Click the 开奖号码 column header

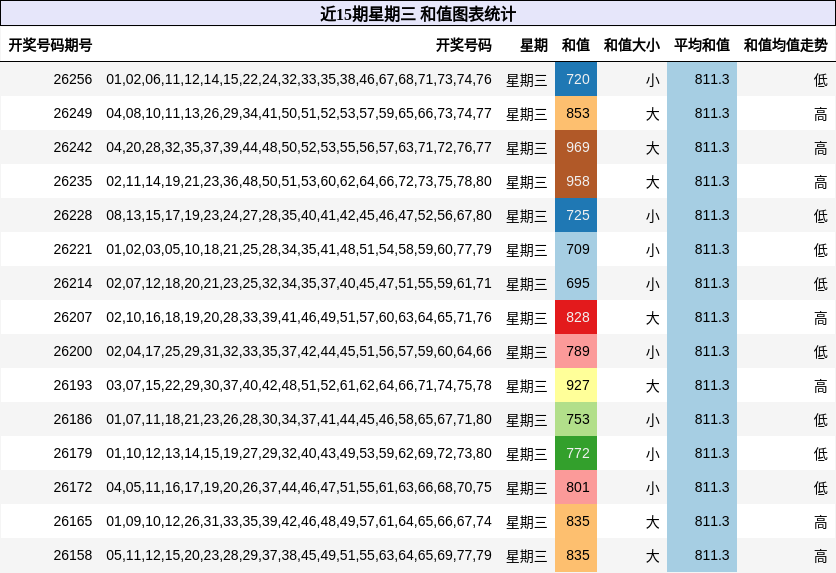coord(463,45)
